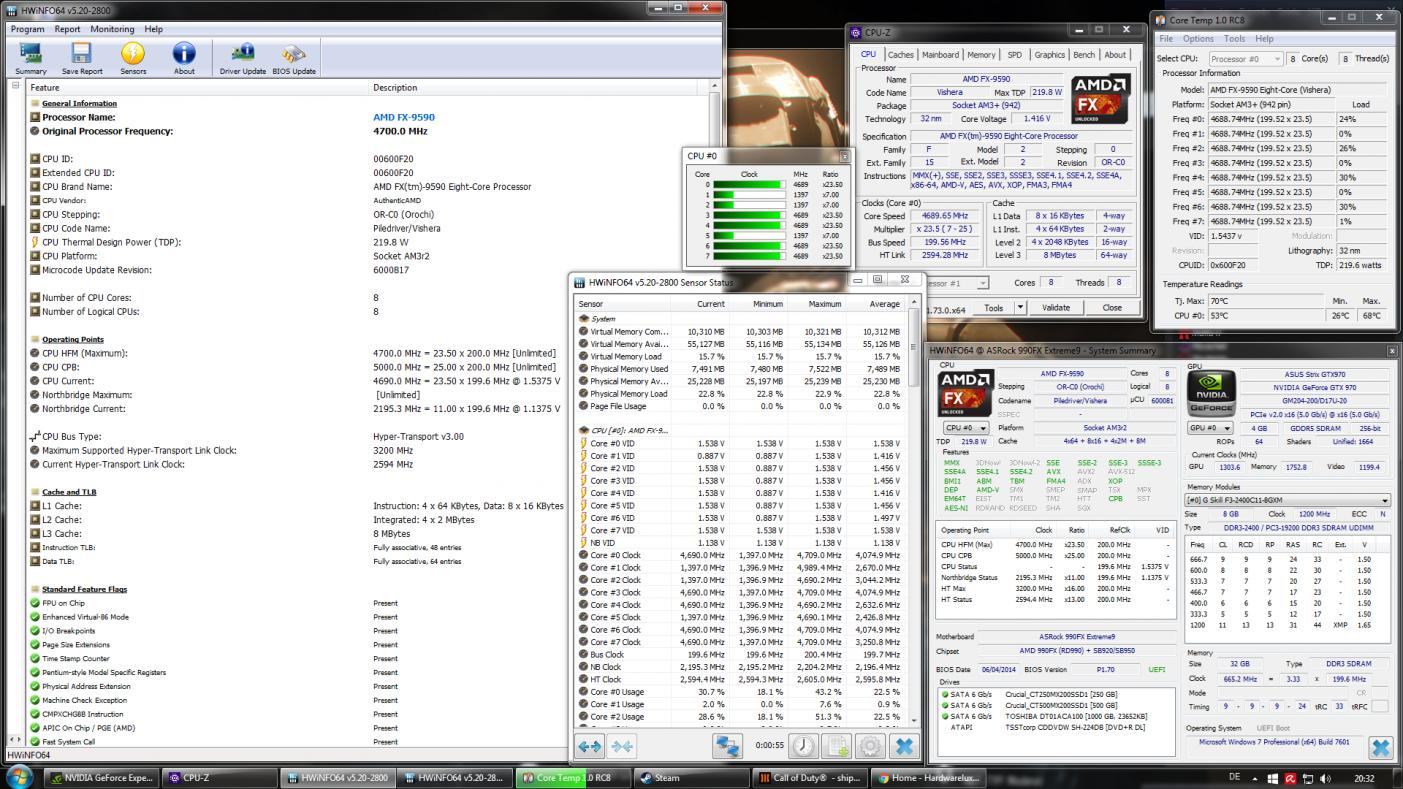Open the Report menu in HWiNFO64

(67, 29)
